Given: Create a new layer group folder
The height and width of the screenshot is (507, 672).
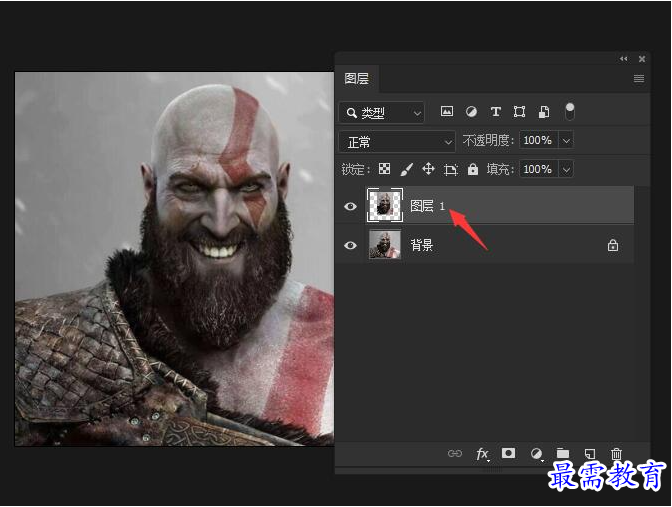Looking at the screenshot, I should [x=563, y=453].
